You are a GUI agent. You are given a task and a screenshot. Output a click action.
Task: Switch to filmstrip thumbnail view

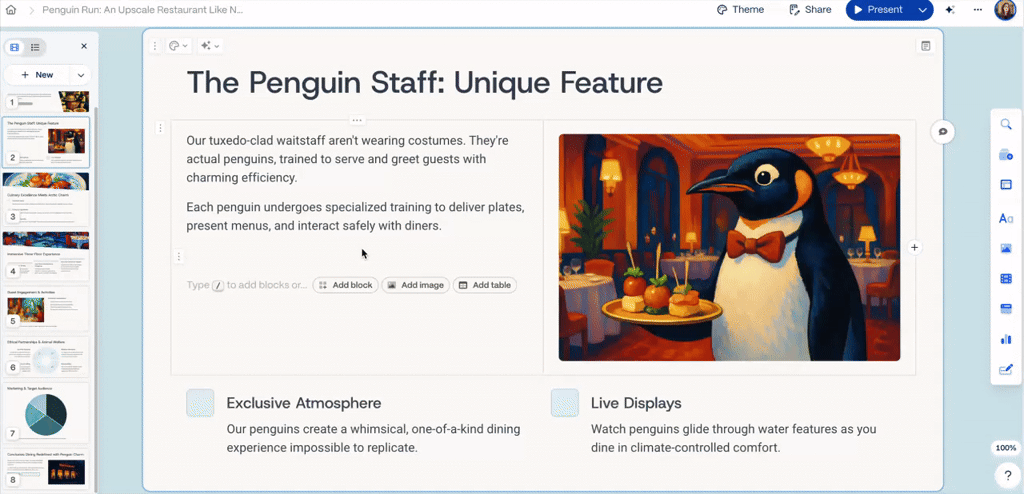(x=15, y=47)
